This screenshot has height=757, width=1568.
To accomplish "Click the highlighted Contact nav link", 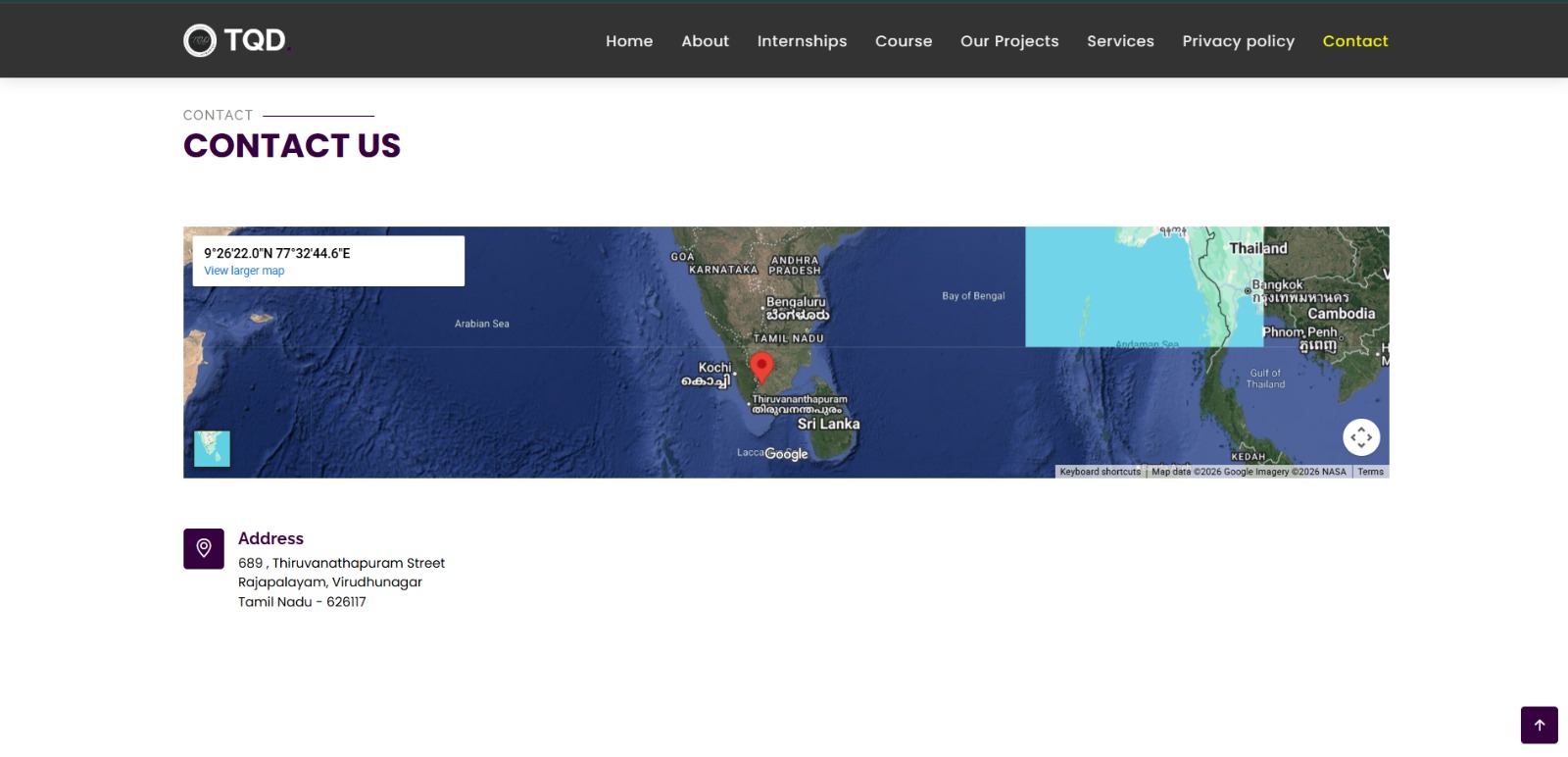I will (x=1354, y=41).
